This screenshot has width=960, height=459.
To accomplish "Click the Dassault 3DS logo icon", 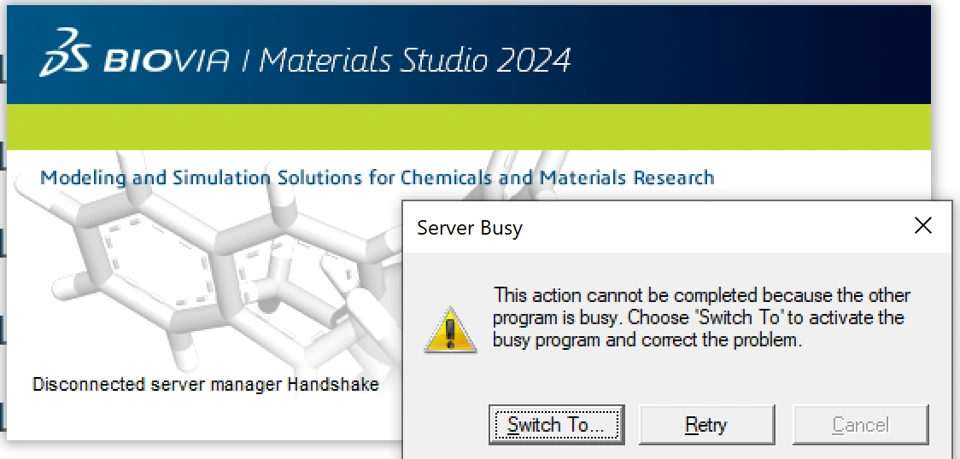I will (64, 57).
